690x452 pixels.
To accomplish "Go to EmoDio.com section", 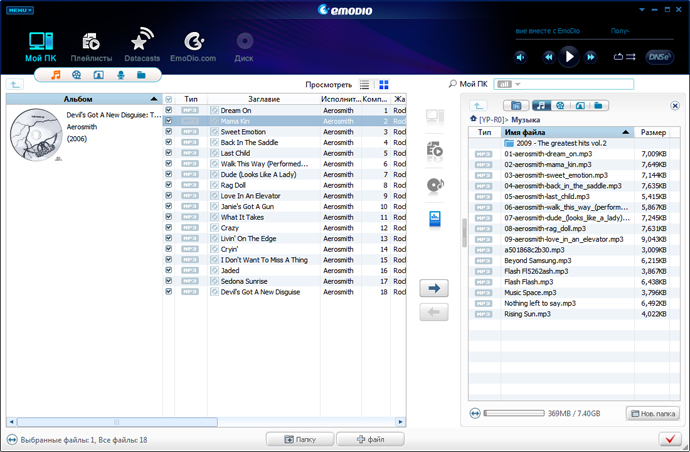I will click(193, 47).
